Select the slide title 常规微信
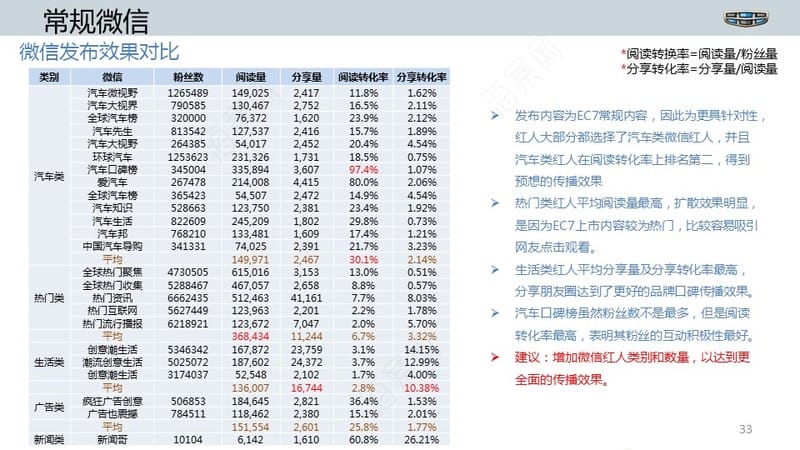 (x=96, y=21)
